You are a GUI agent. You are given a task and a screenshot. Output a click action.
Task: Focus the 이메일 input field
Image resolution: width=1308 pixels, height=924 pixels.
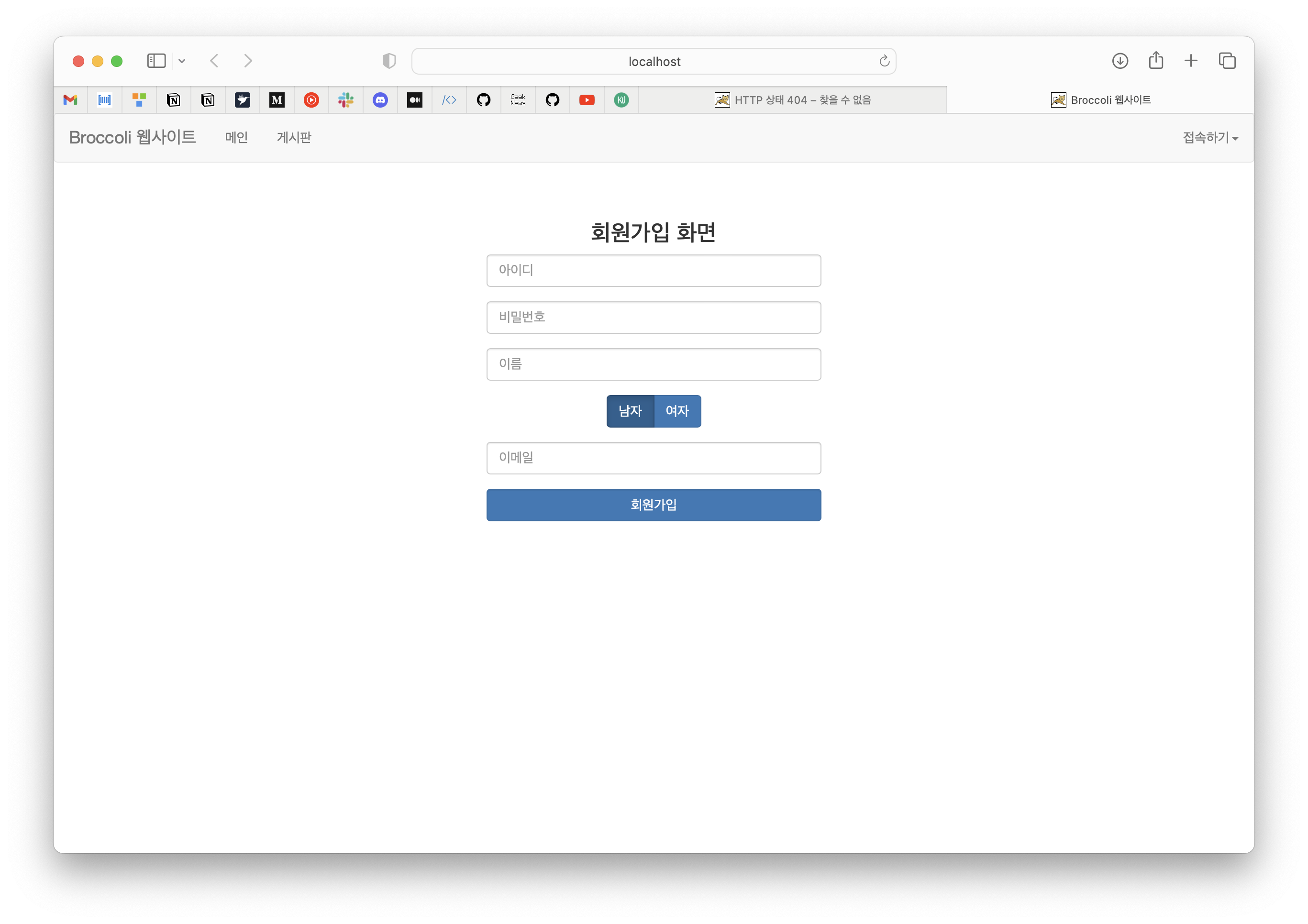654,458
